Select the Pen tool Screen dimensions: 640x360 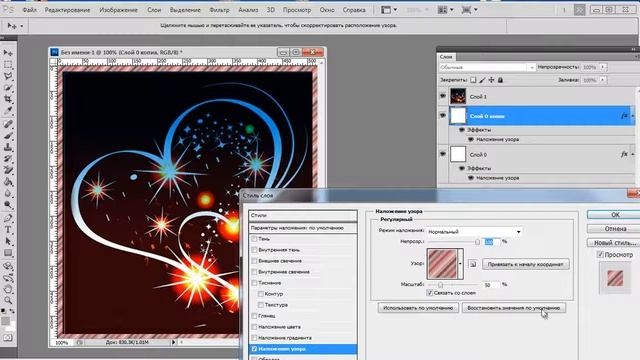(x=8, y=218)
